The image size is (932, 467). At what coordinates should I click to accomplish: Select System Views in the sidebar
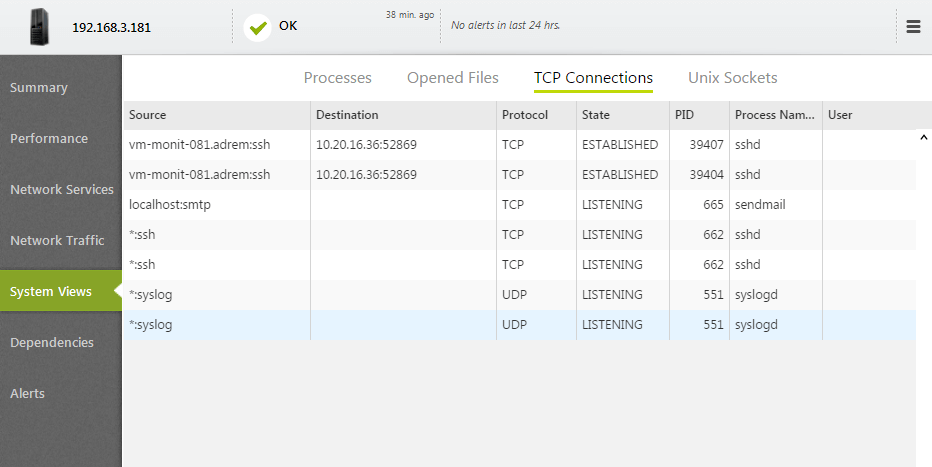point(61,291)
